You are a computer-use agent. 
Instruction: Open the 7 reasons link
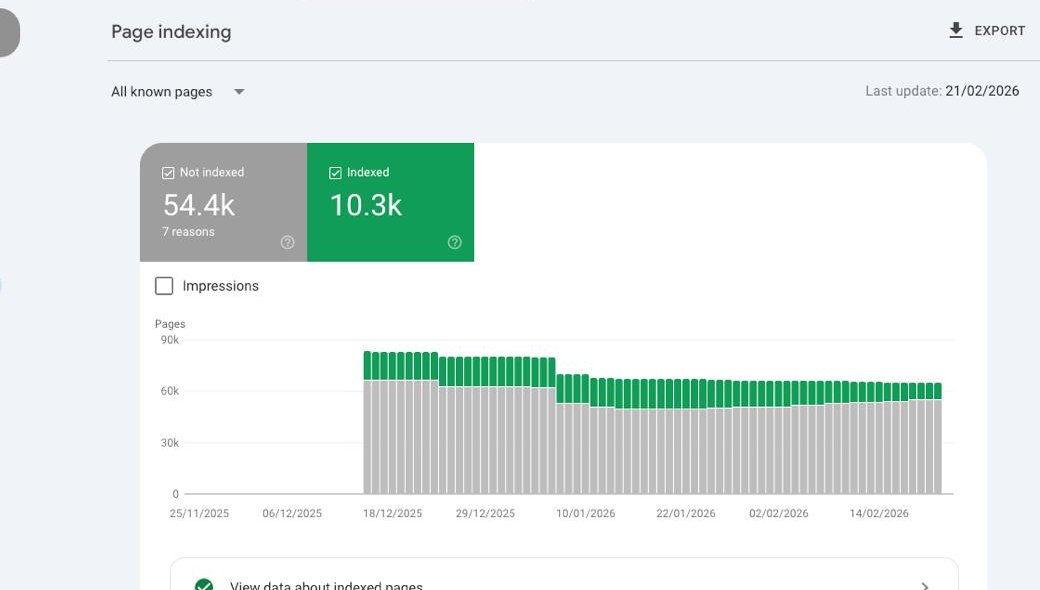(188, 231)
